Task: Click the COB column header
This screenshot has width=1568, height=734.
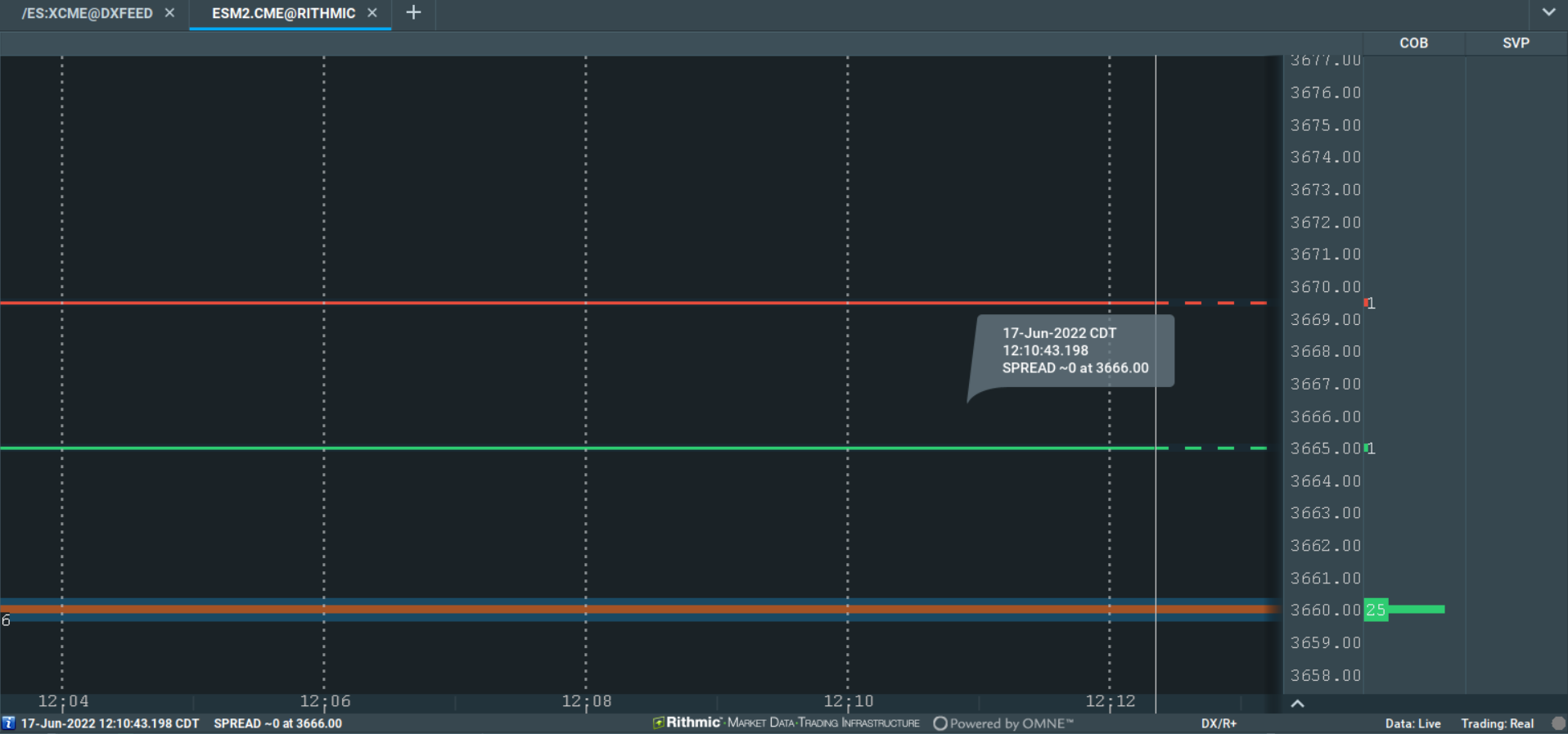Action: 1413,43
